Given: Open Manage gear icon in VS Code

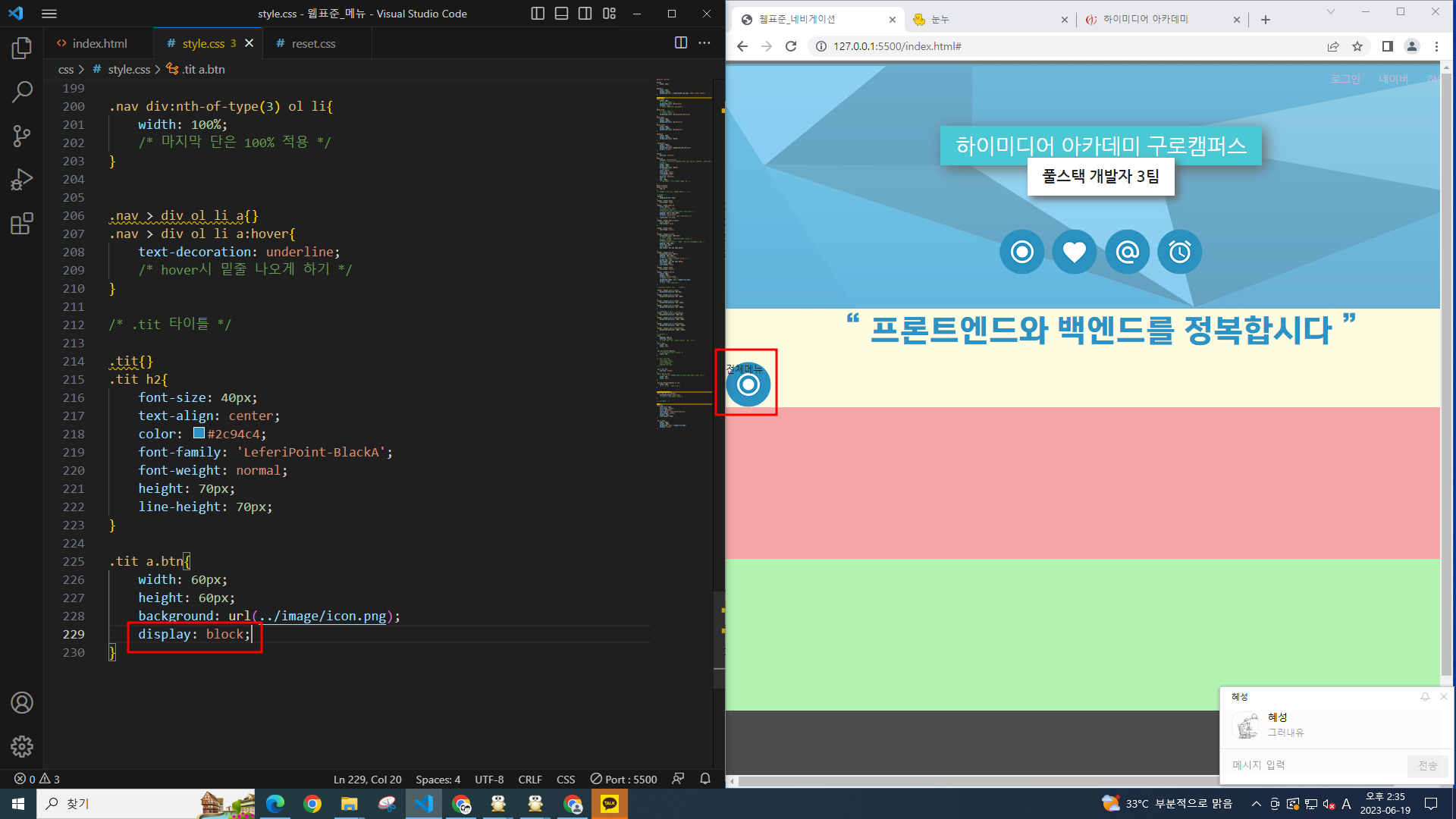Looking at the screenshot, I should (x=22, y=746).
